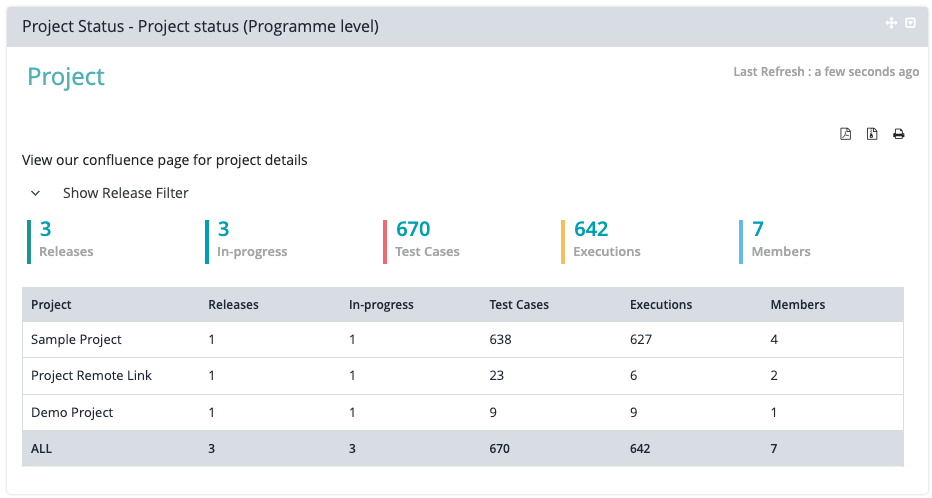The height and width of the screenshot is (498, 932).
Task: Click the 7 Members summary stat
Action: [x=758, y=230]
